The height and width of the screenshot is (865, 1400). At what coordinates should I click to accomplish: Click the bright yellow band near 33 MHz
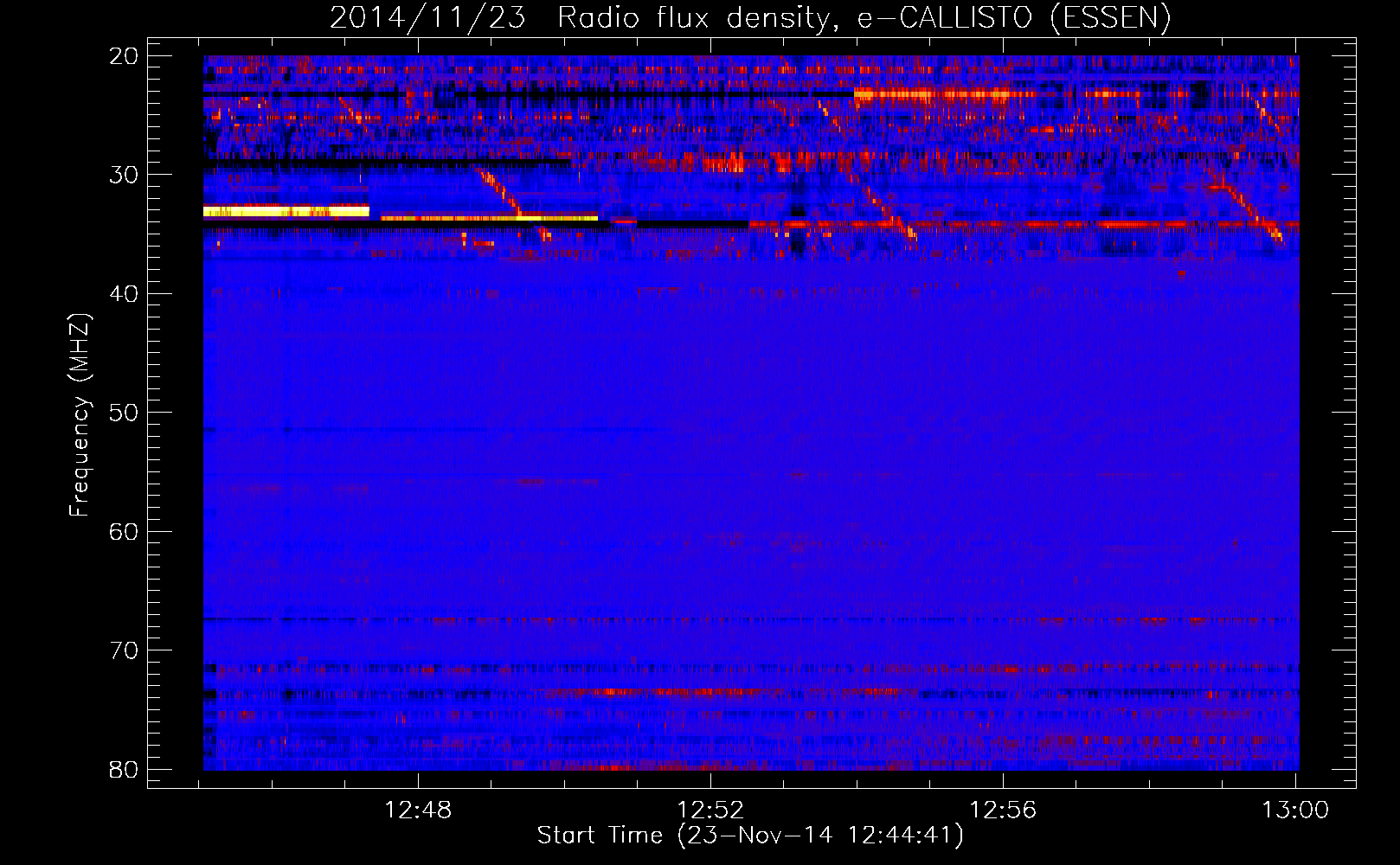tap(286, 211)
